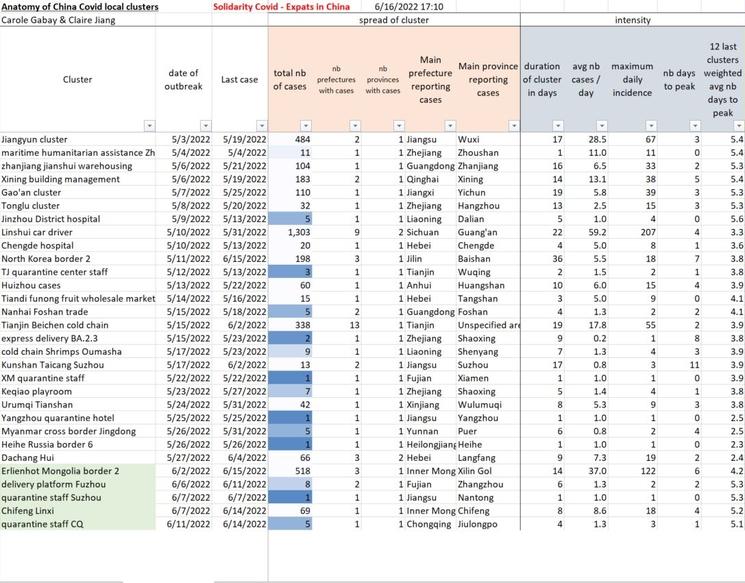
Task: Open avg nb cases per day filter
Action: coord(603,126)
